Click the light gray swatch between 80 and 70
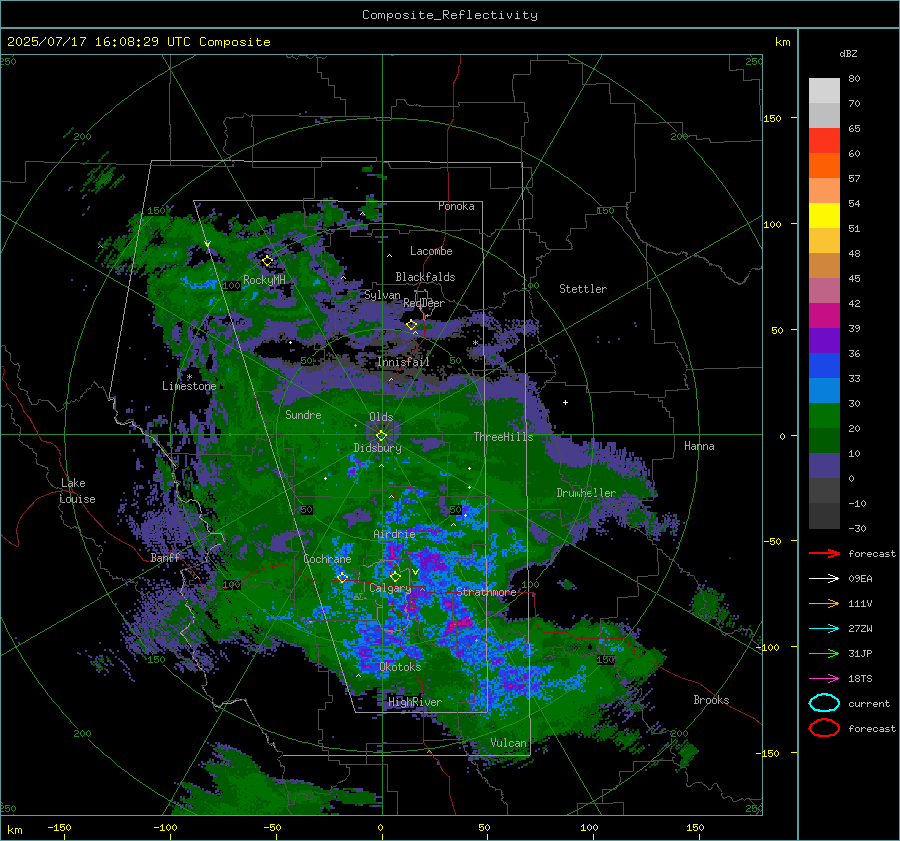900x841 pixels. tap(824, 91)
